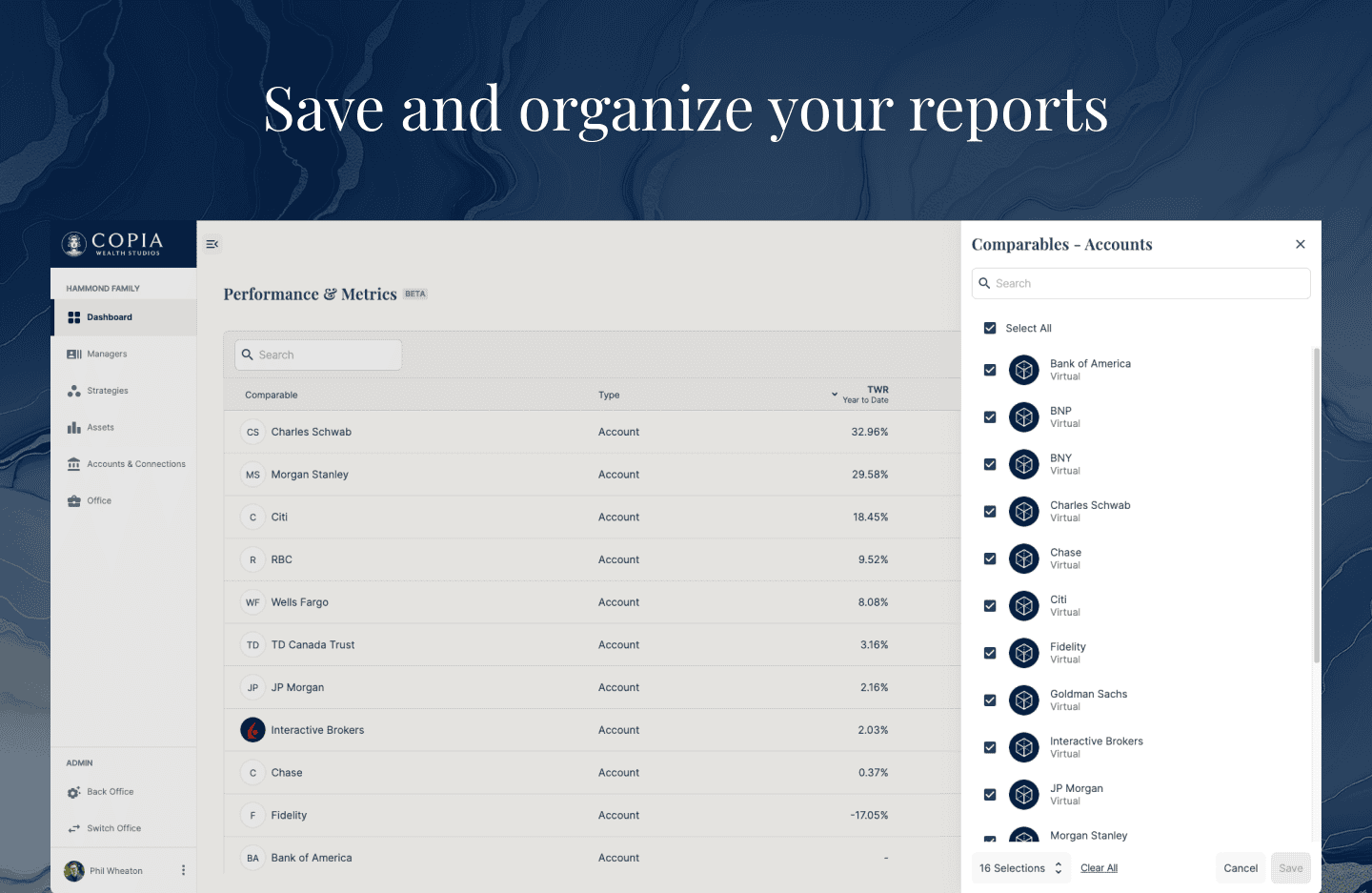1372x893 pixels.
Task: Click the Comparables panel search field
Action: pos(1141,283)
